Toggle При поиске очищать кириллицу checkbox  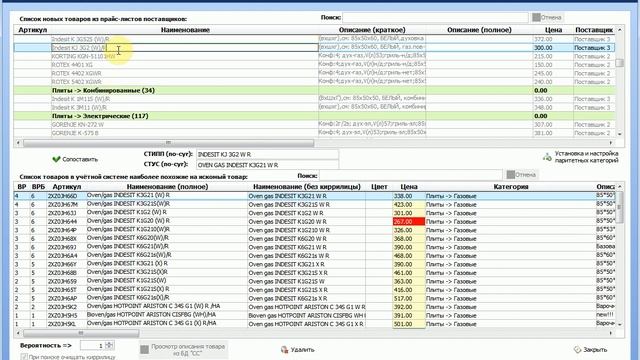coord(24,357)
